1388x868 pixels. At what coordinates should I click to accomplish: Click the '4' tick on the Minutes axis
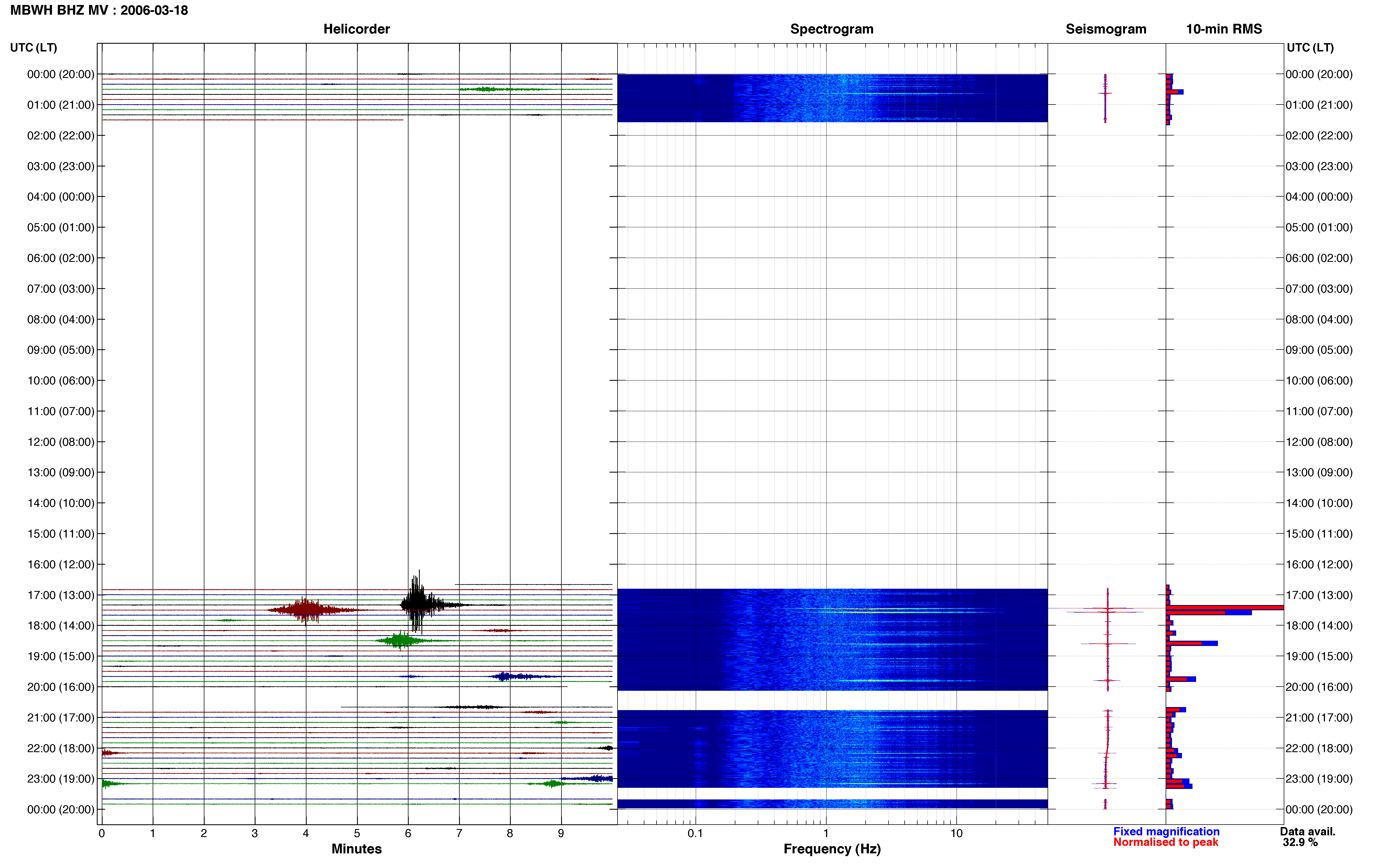coord(306,833)
